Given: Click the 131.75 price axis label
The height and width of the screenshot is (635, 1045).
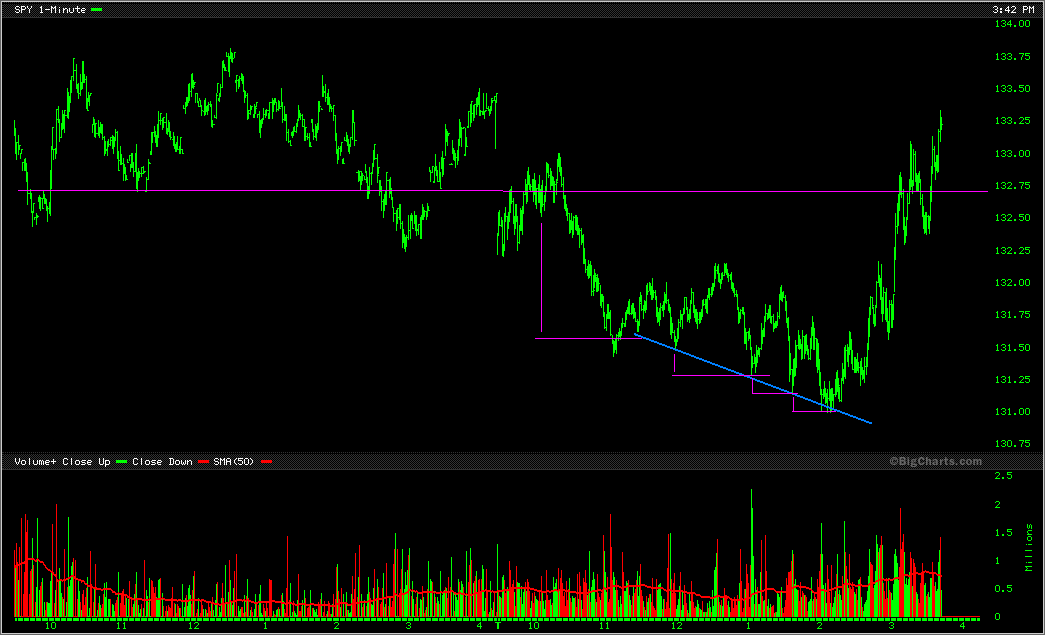Looking at the screenshot, I should [x=1012, y=315].
